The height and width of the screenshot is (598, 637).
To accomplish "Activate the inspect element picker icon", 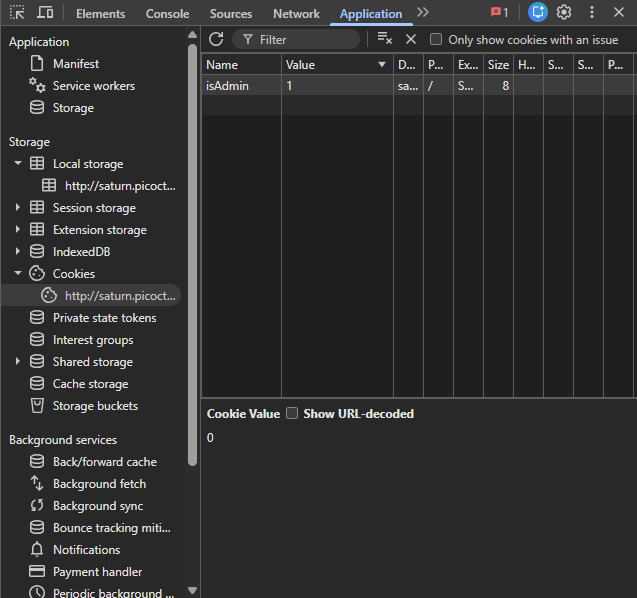I will 17,13.
